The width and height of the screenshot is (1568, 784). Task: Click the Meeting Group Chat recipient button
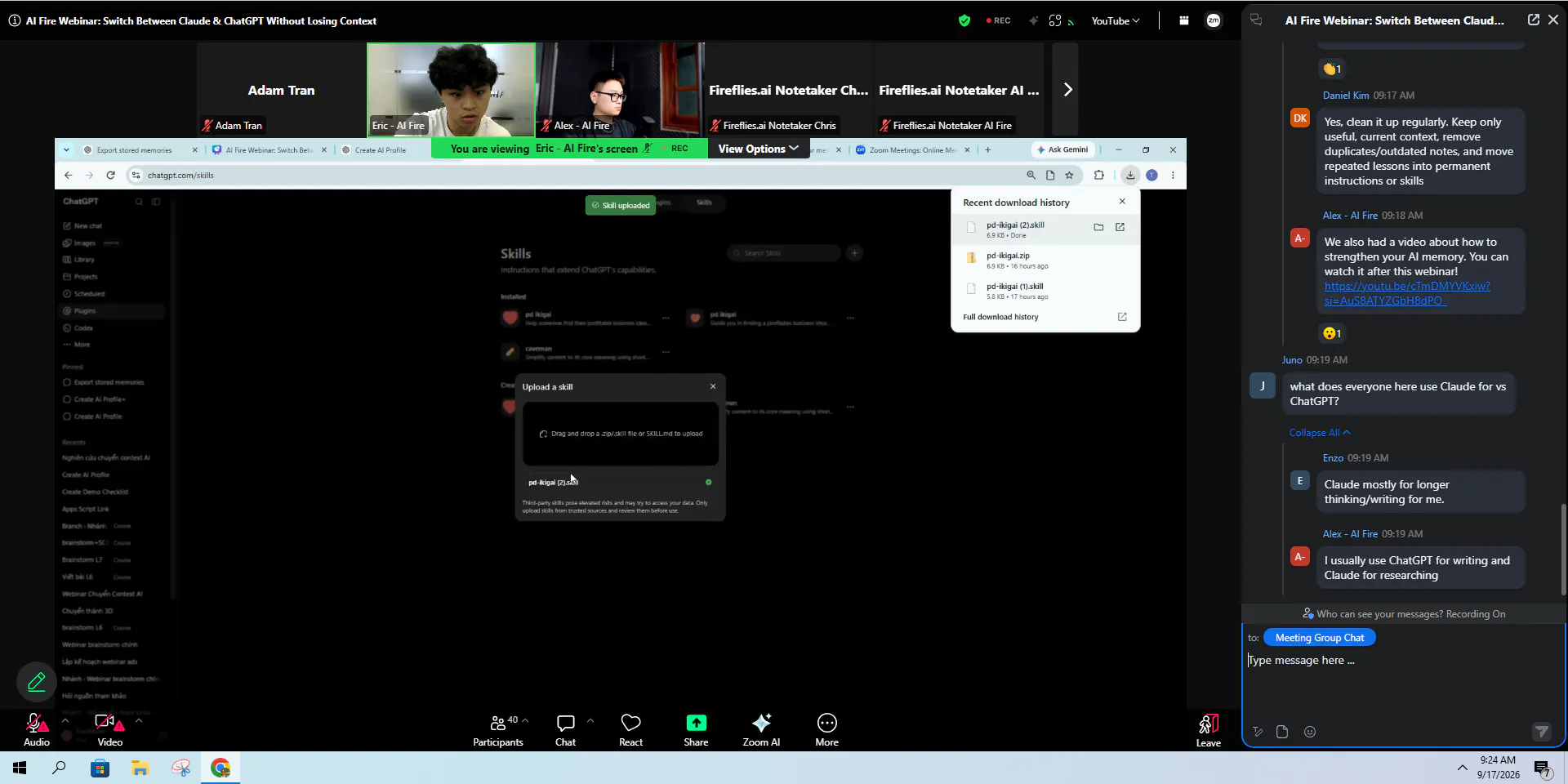pyautogui.click(x=1320, y=638)
